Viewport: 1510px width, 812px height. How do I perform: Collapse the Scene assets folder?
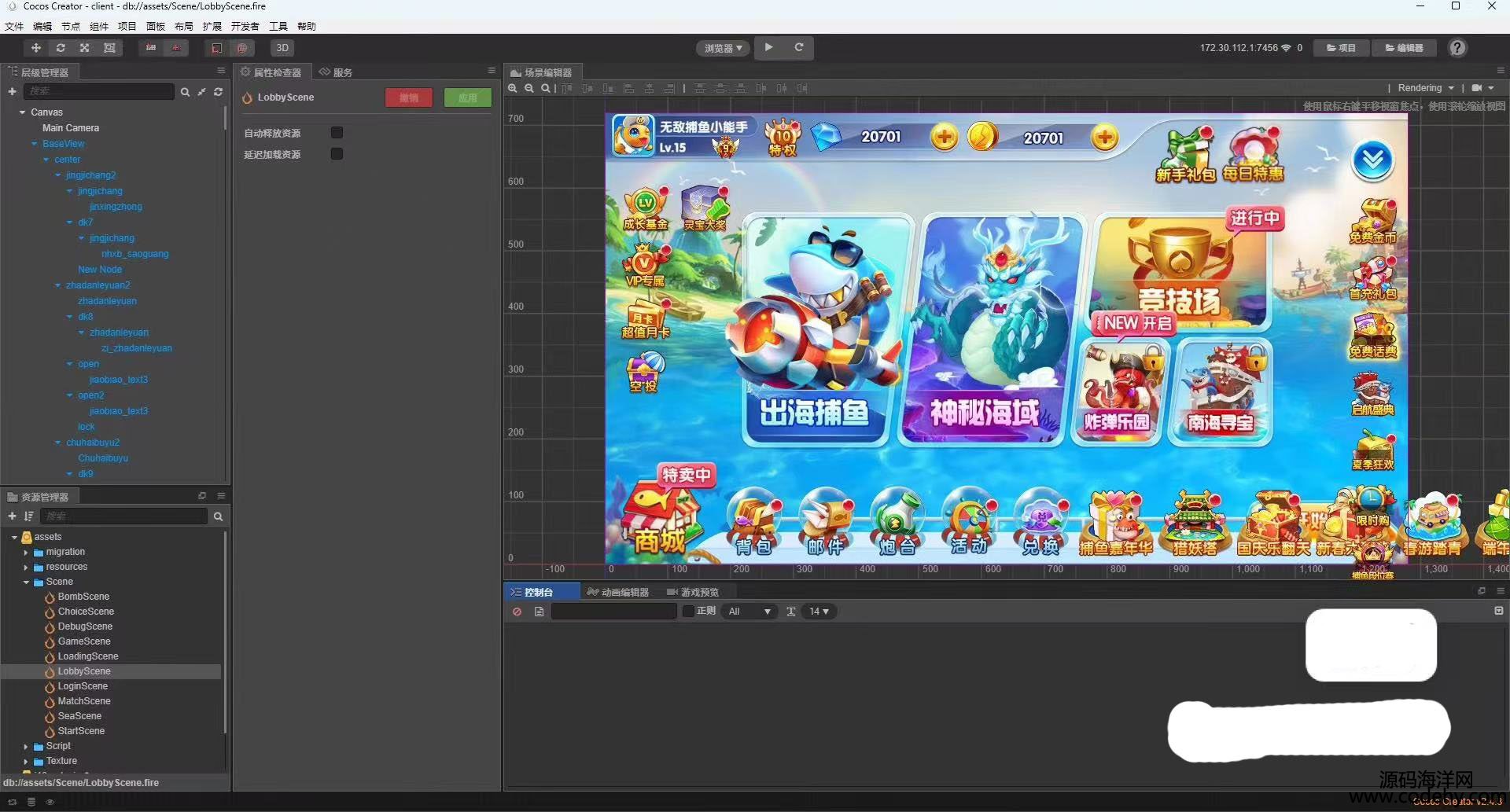[25, 582]
